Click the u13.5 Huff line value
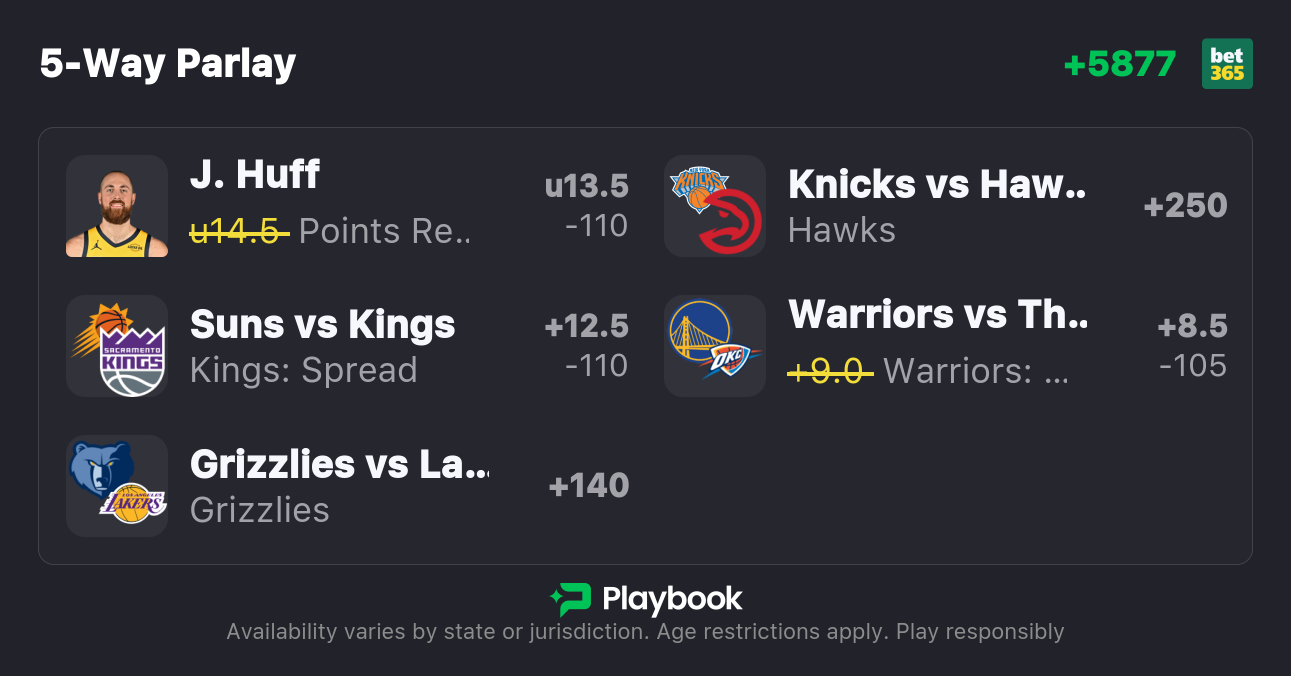The width and height of the screenshot is (1291, 676). coord(586,186)
